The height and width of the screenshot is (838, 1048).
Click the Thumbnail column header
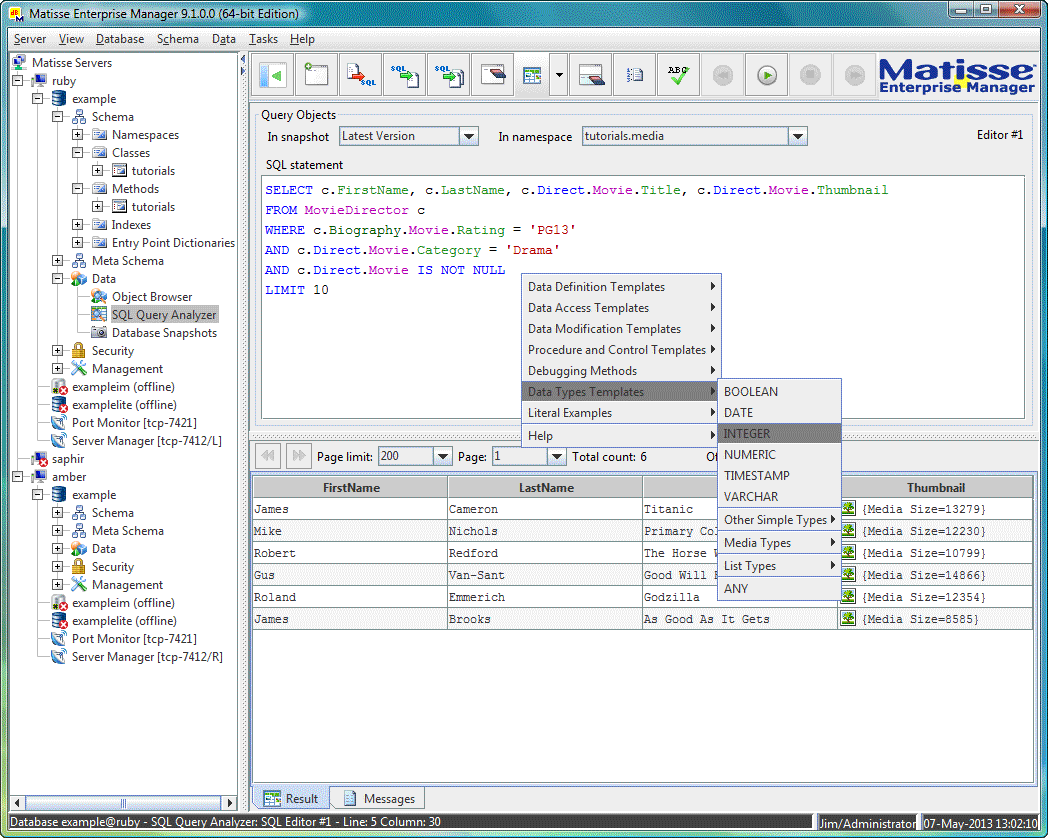click(x=936, y=488)
